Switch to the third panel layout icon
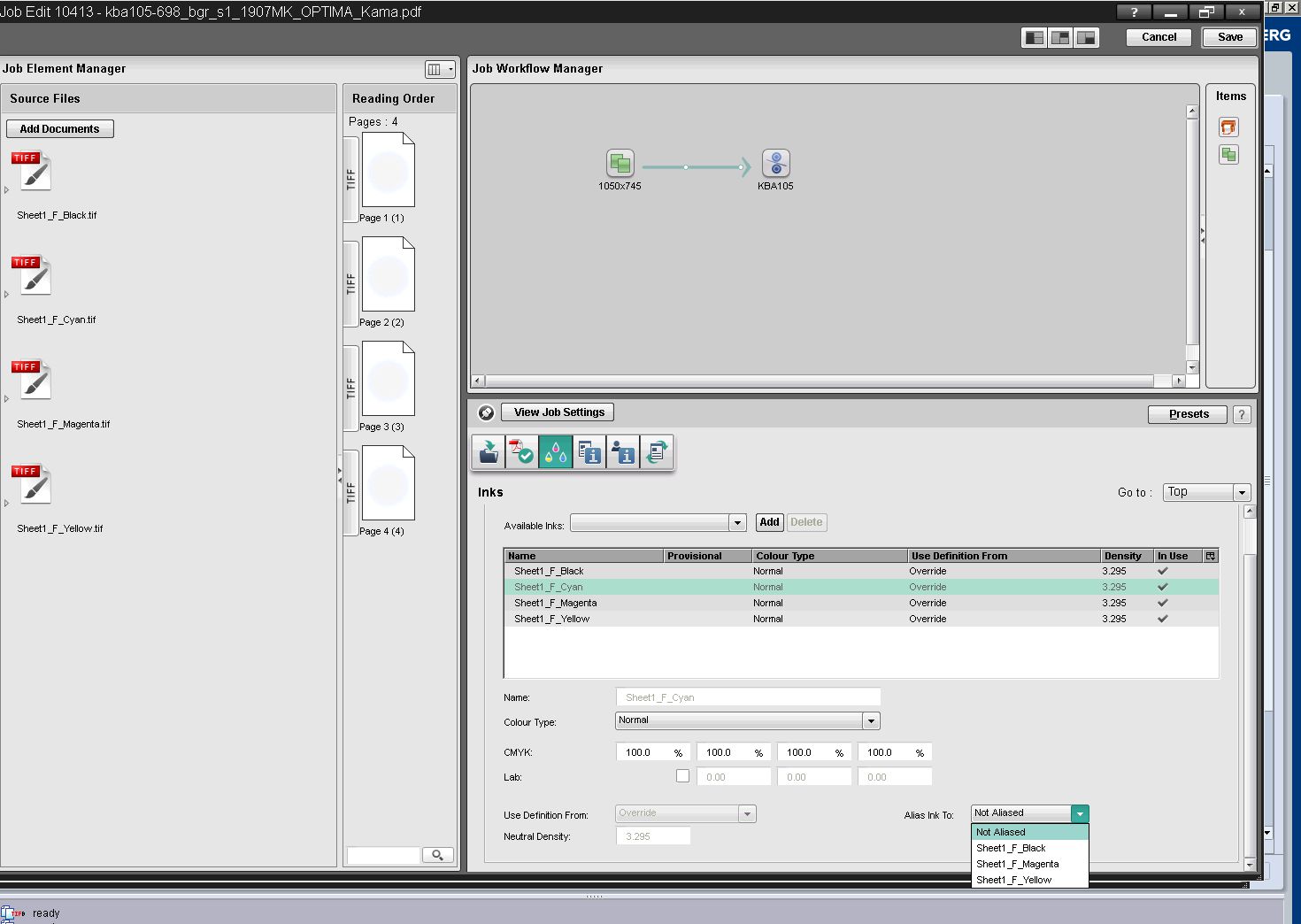The height and width of the screenshot is (924, 1301). 1086,37
